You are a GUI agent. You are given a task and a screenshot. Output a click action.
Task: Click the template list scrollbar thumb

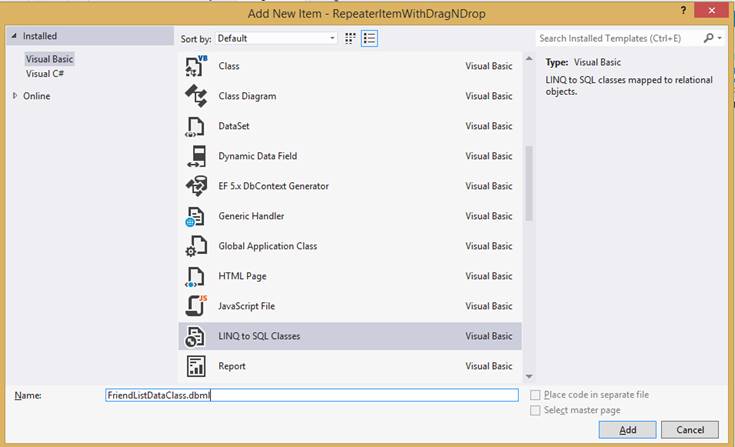tap(529, 183)
